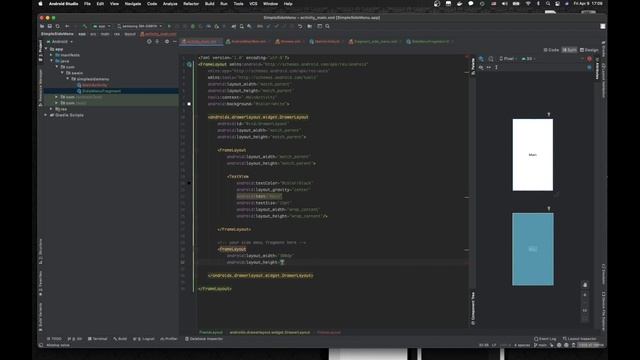Viewport: 640px width, 360px height.
Task: Open the Project tool window tab
Action: pos(40,51)
